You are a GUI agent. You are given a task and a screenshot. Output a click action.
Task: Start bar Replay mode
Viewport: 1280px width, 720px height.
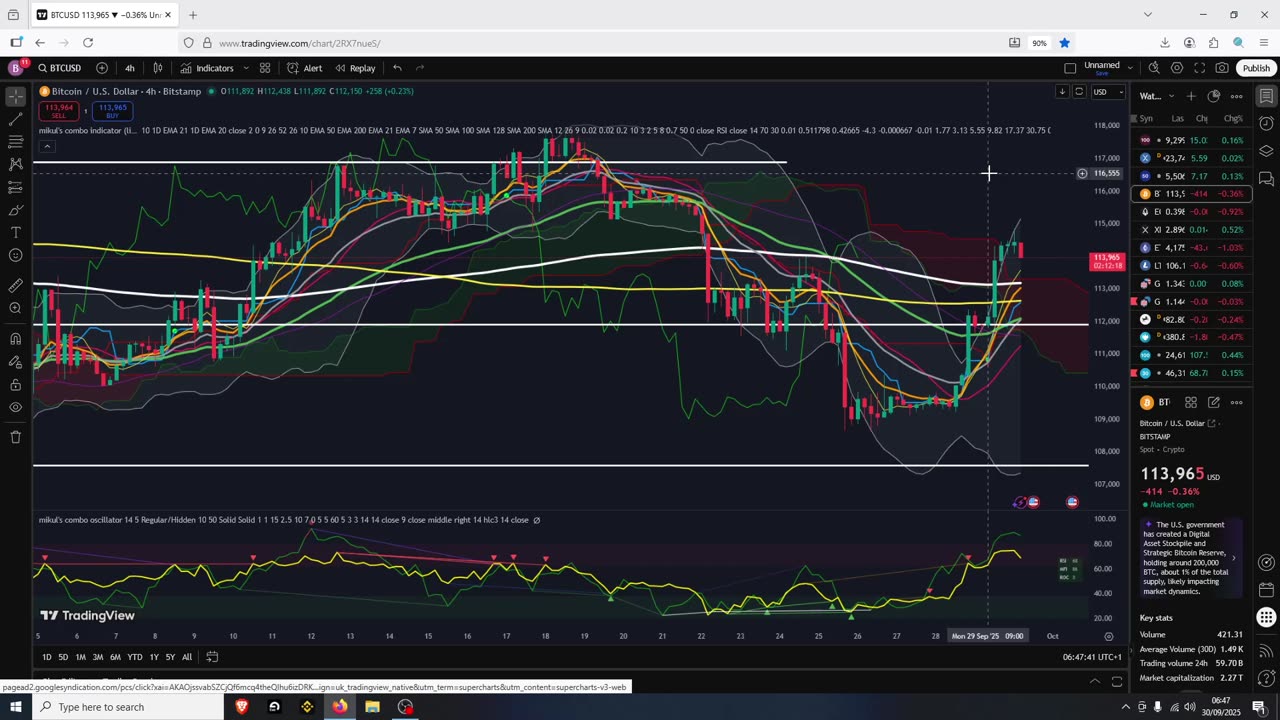pos(356,68)
